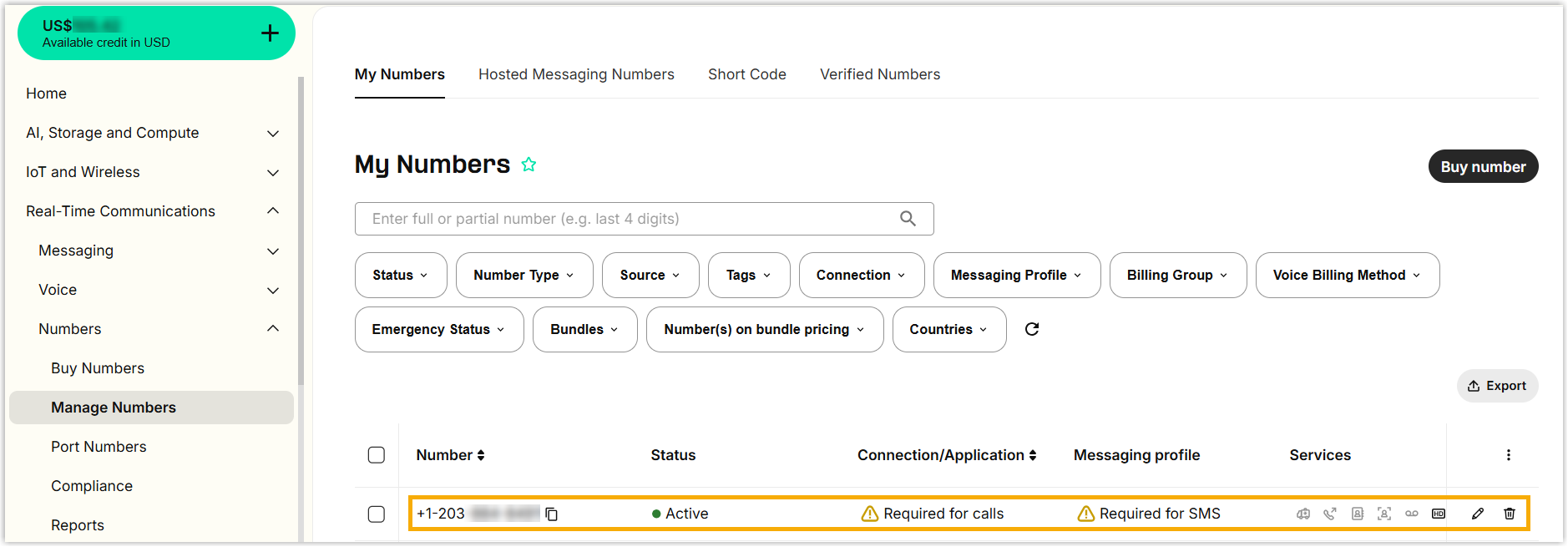The image size is (1568, 547).
Task: Favorite the My Numbers page star
Action: pos(529,165)
